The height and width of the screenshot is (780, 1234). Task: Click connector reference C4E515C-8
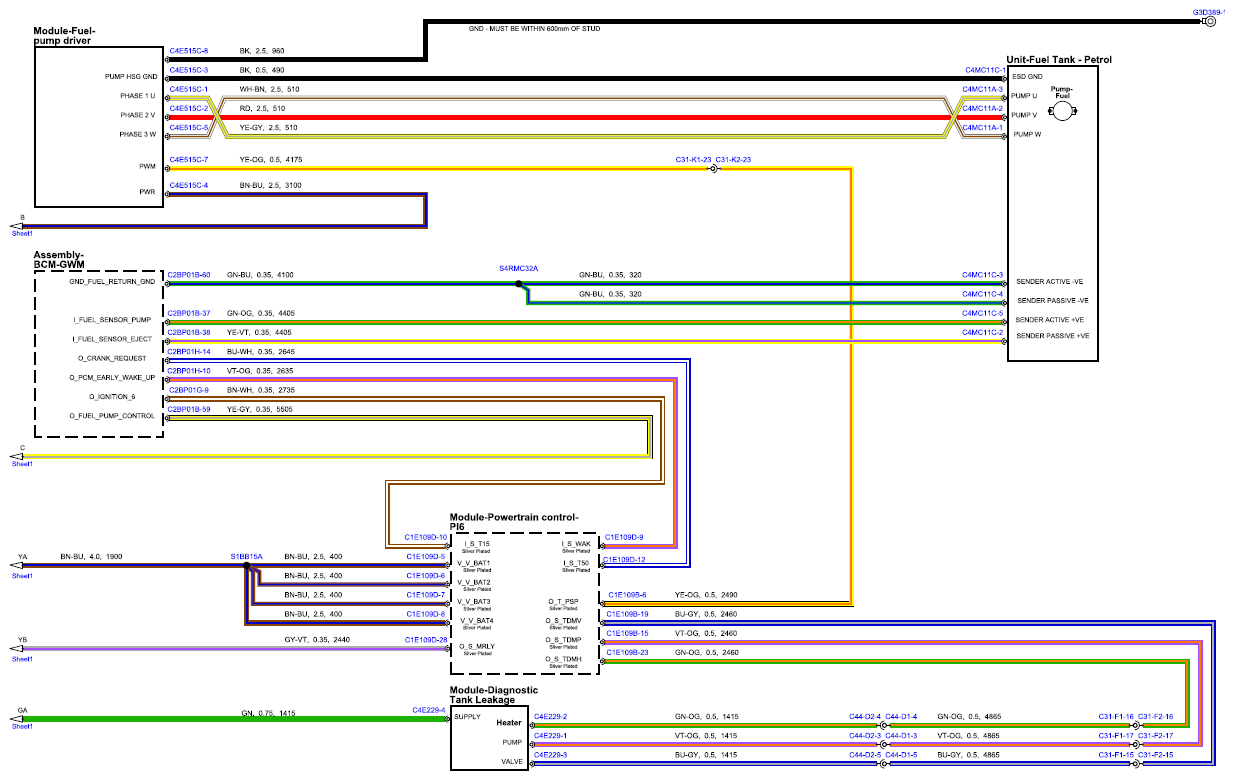click(189, 50)
